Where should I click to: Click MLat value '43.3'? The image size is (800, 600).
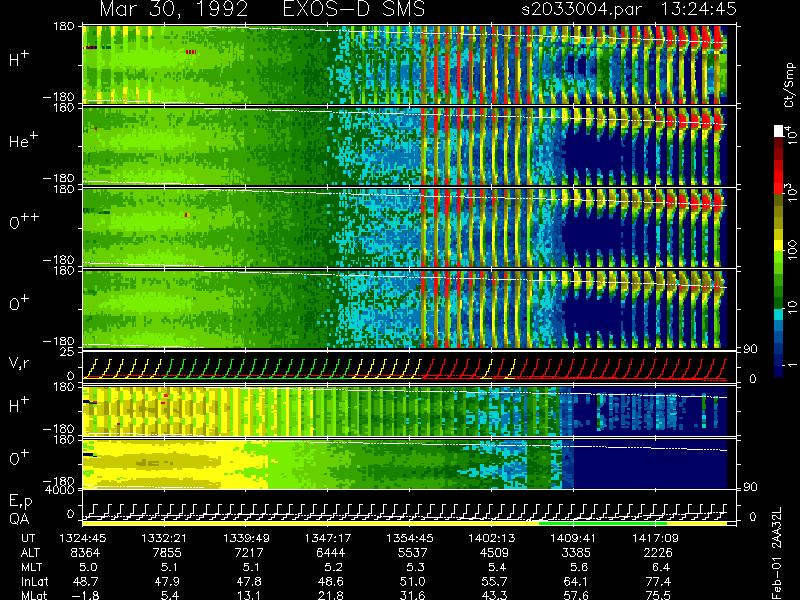(x=495, y=595)
